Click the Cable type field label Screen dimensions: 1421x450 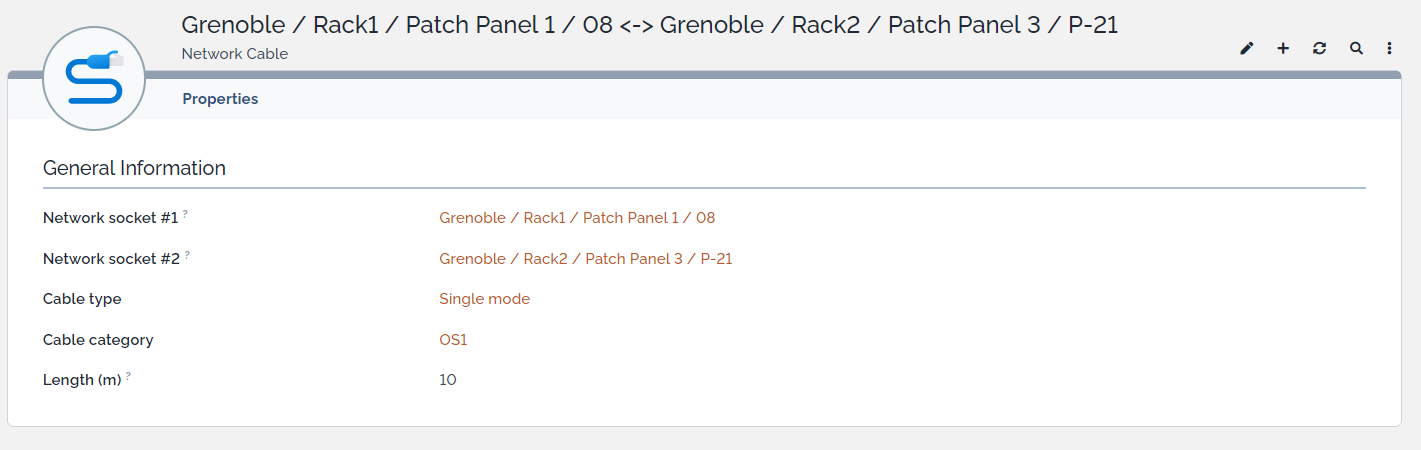pyautogui.click(x=82, y=299)
